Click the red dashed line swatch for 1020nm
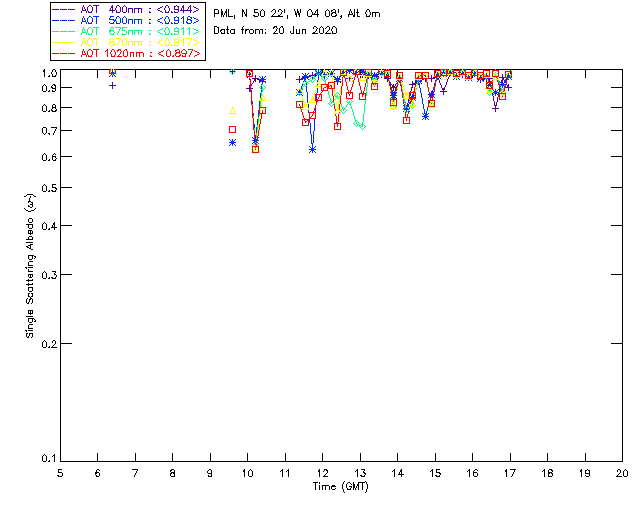640x512 pixels. point(65,53)
